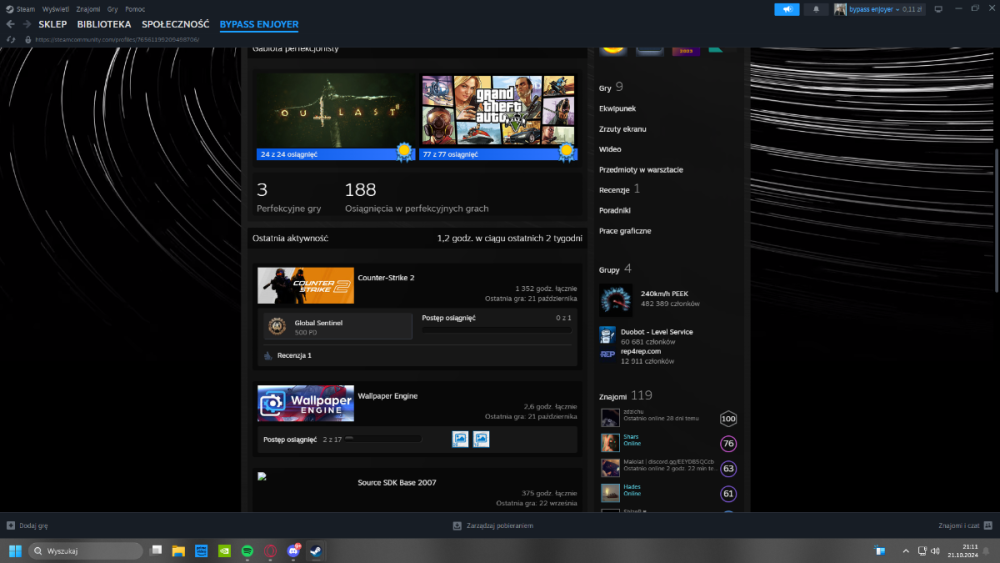Viewport: 1000px width, 563px height.
Task: Open the Counter-Strike 2 game banner
Action: [305, 286]
